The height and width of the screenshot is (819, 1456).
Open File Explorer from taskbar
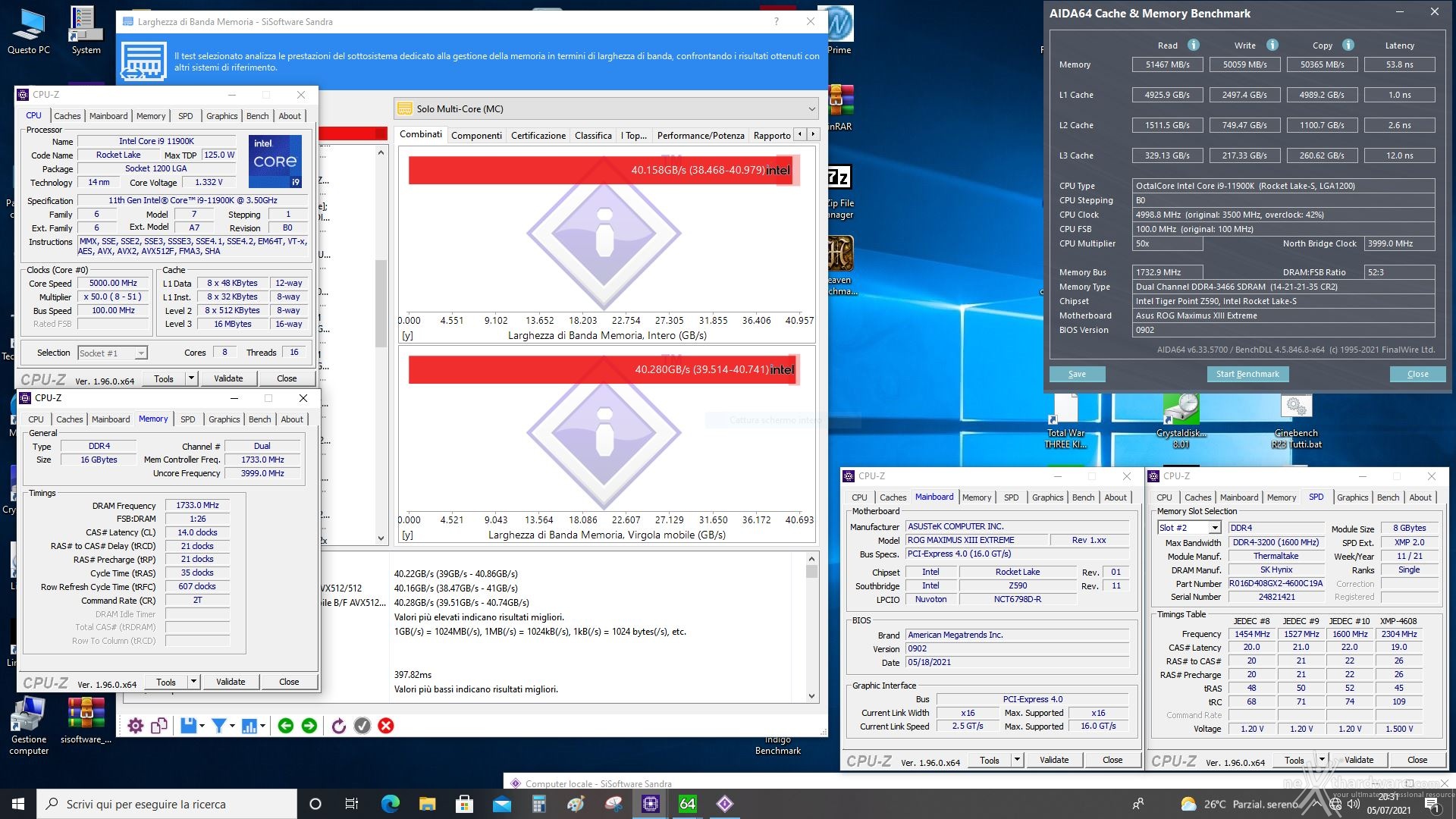coord(427,804)
